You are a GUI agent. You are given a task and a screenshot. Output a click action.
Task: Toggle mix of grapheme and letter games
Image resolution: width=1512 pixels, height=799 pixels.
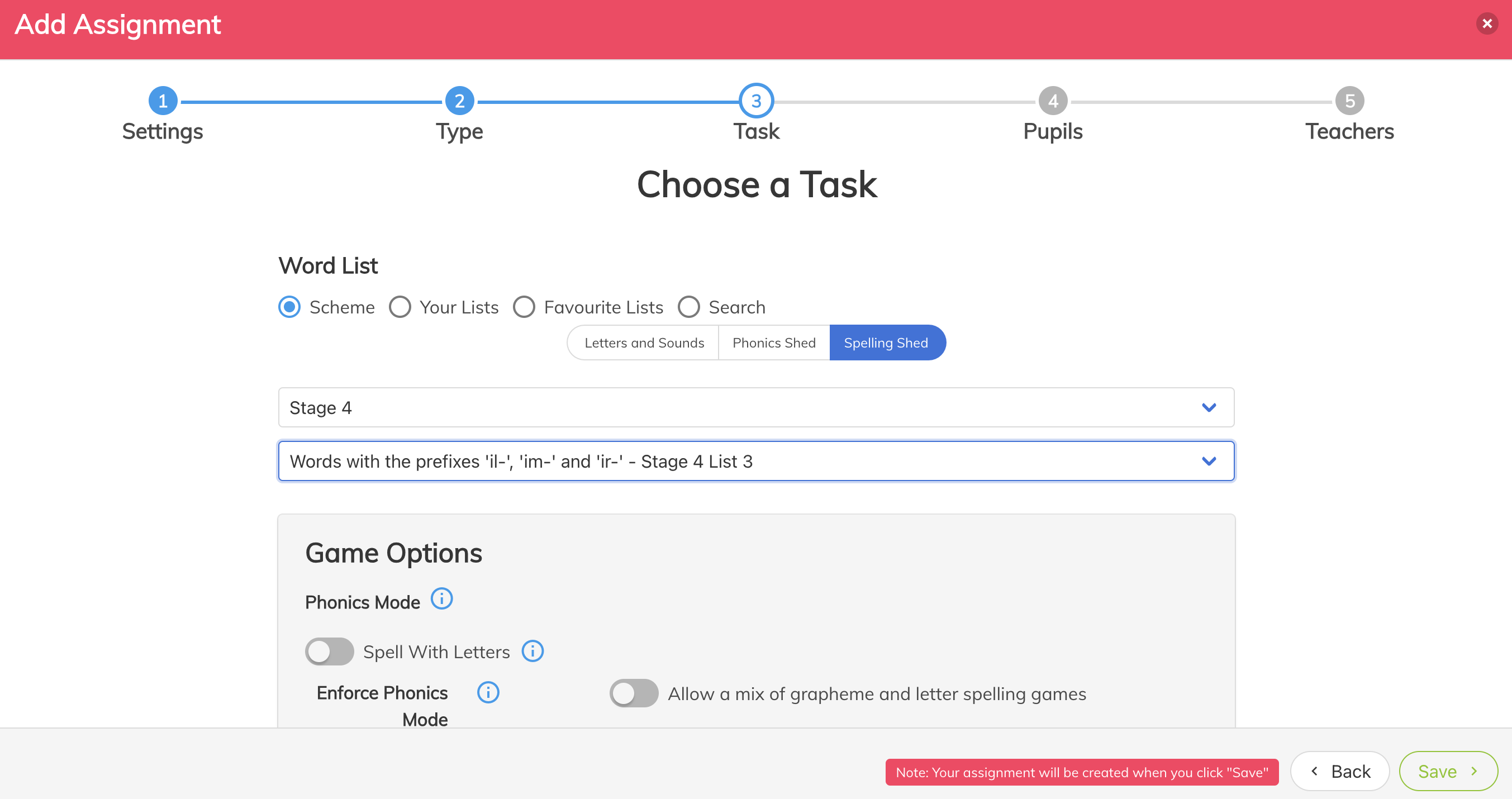pyautogui.click(x=634, y=693)
